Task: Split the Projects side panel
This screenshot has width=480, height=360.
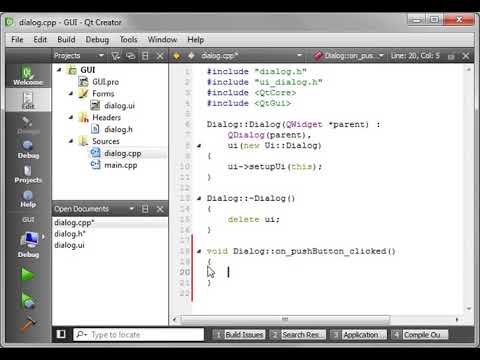Action: point(145,56)
